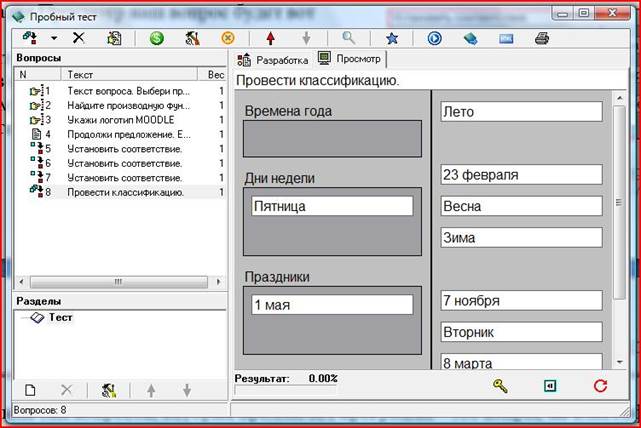Image resolution: width=641 pixels, height=428 pixels.
Task: Click the N column header
Action: click(38, 74)
